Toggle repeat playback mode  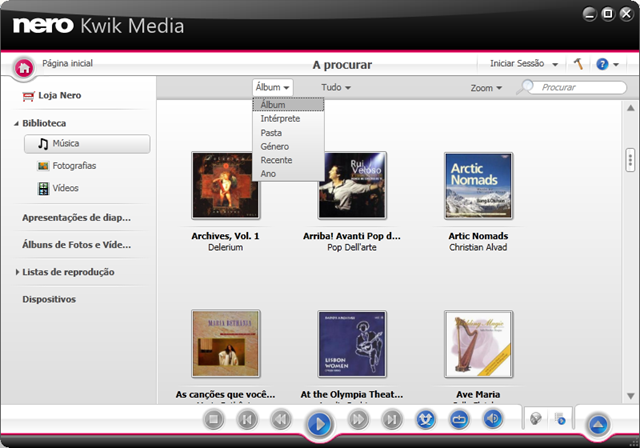(459, 420)
